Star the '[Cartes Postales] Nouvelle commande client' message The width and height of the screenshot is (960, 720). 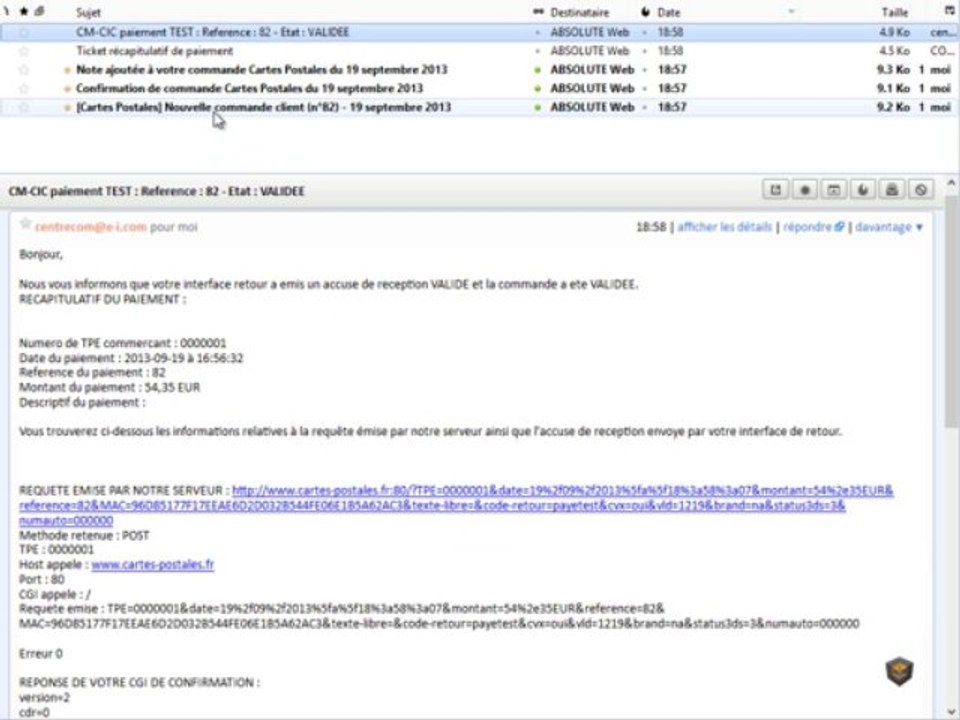(24, 107)
